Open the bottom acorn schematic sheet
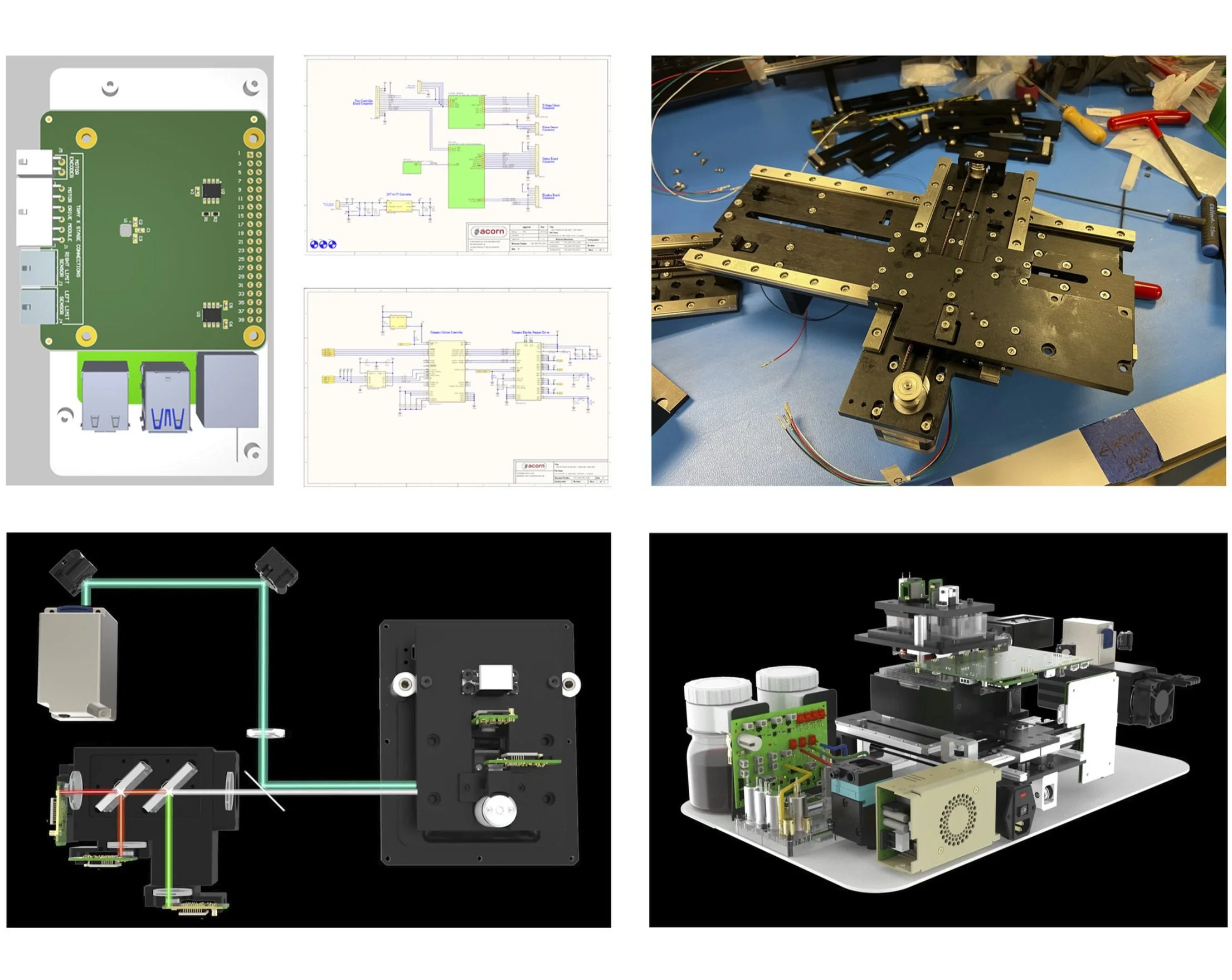 (457, 387)
